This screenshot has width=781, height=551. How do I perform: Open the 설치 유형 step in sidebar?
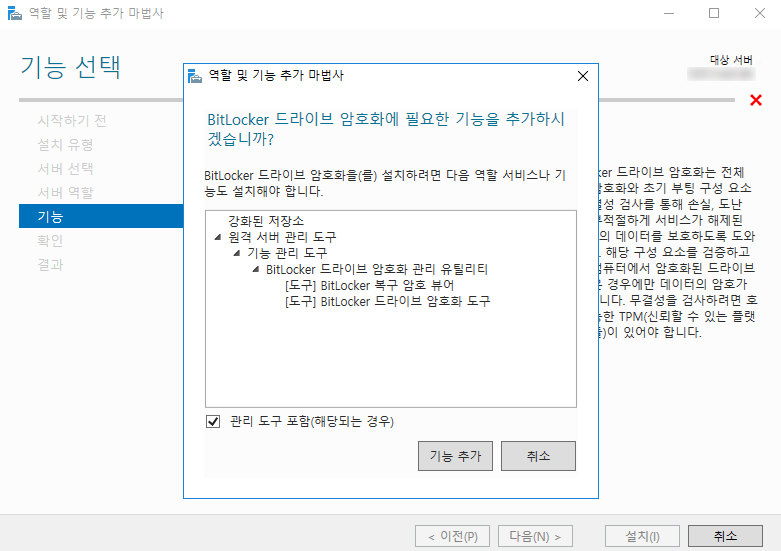pyautogui.click(x=65, y=144)
